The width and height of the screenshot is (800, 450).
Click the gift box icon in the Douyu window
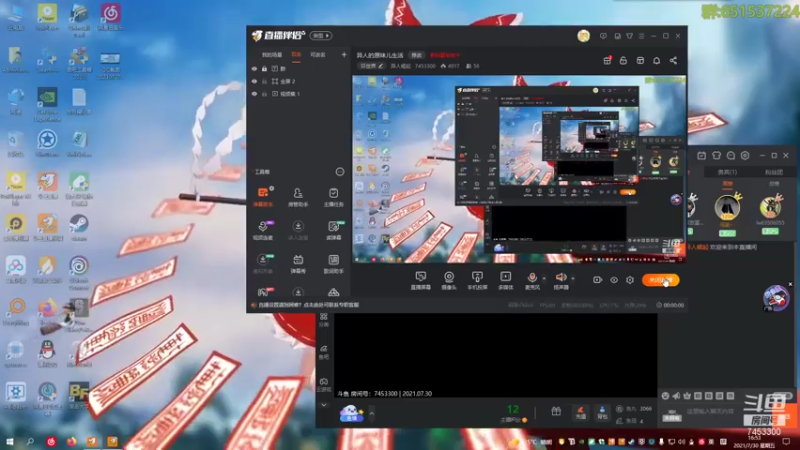pyautogui.click(x=556, y=411)
